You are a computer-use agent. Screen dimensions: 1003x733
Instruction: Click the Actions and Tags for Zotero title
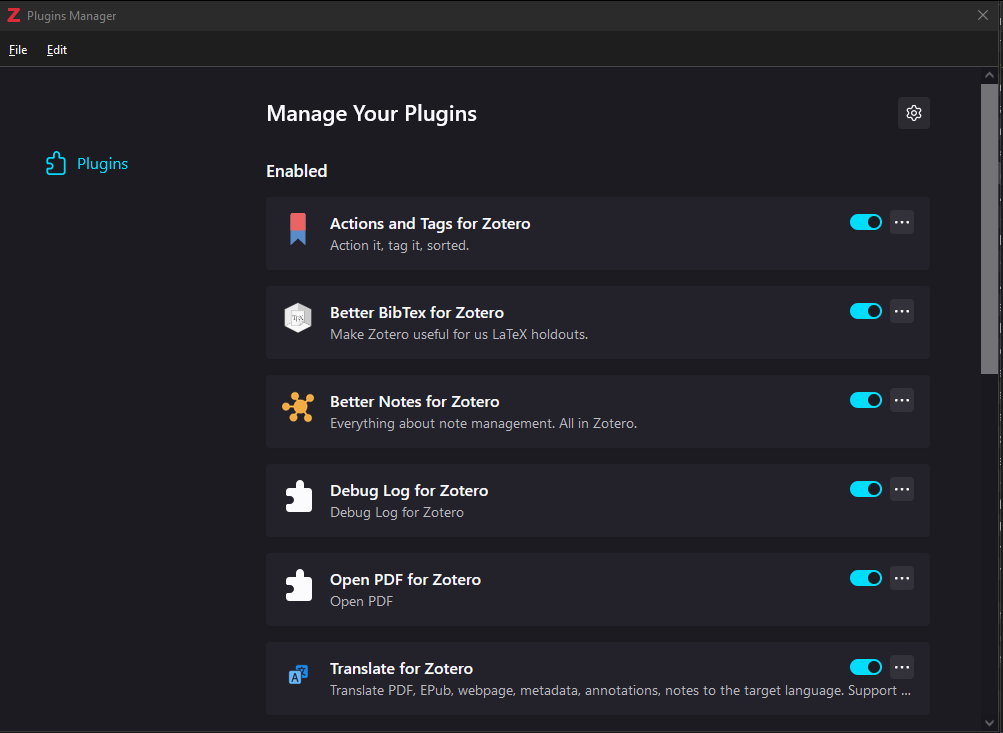pos(430,224)
